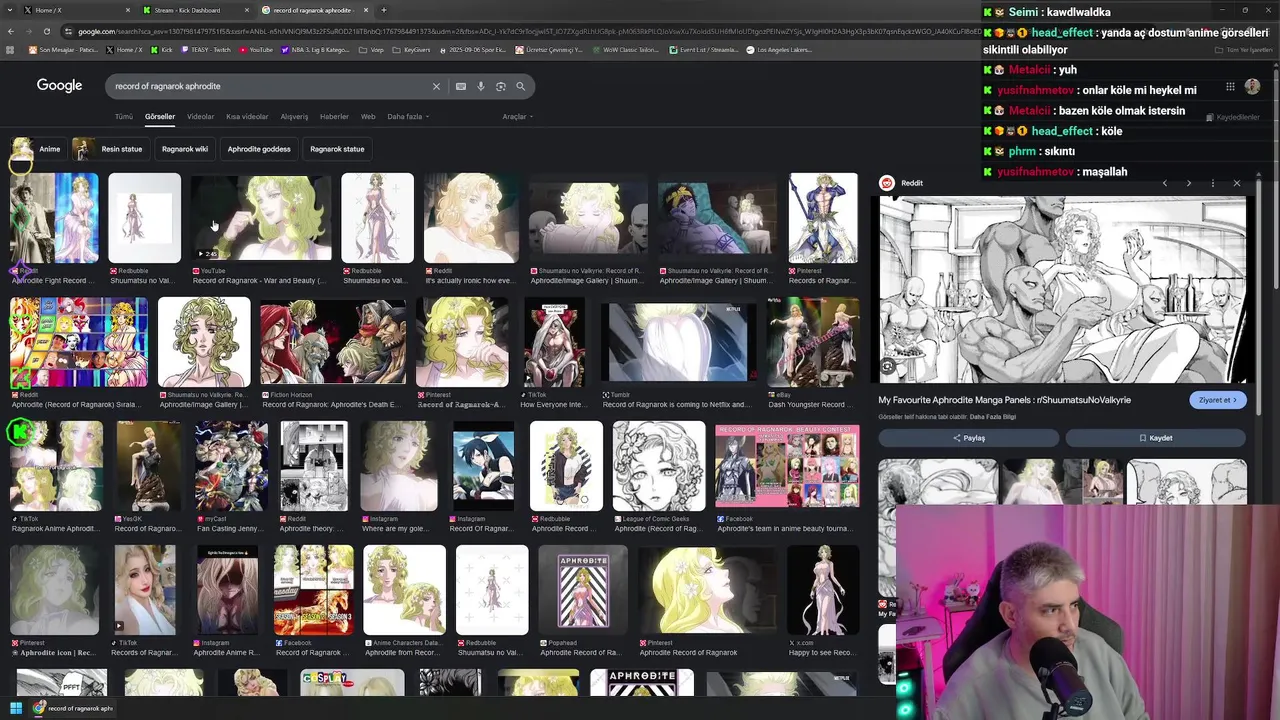1280x720 pixels.
Task: Switch to Stream - Kick Dashboard tab
Action: (196, 10)
